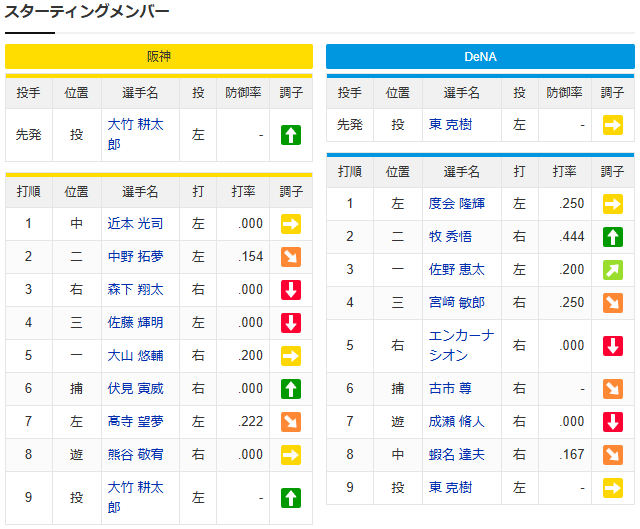The height and width of the screenshot is (529, 640).
Task: Open player link 大竹 耕太郎 in the Hanshin pitcher table
Action: [135, 134]
